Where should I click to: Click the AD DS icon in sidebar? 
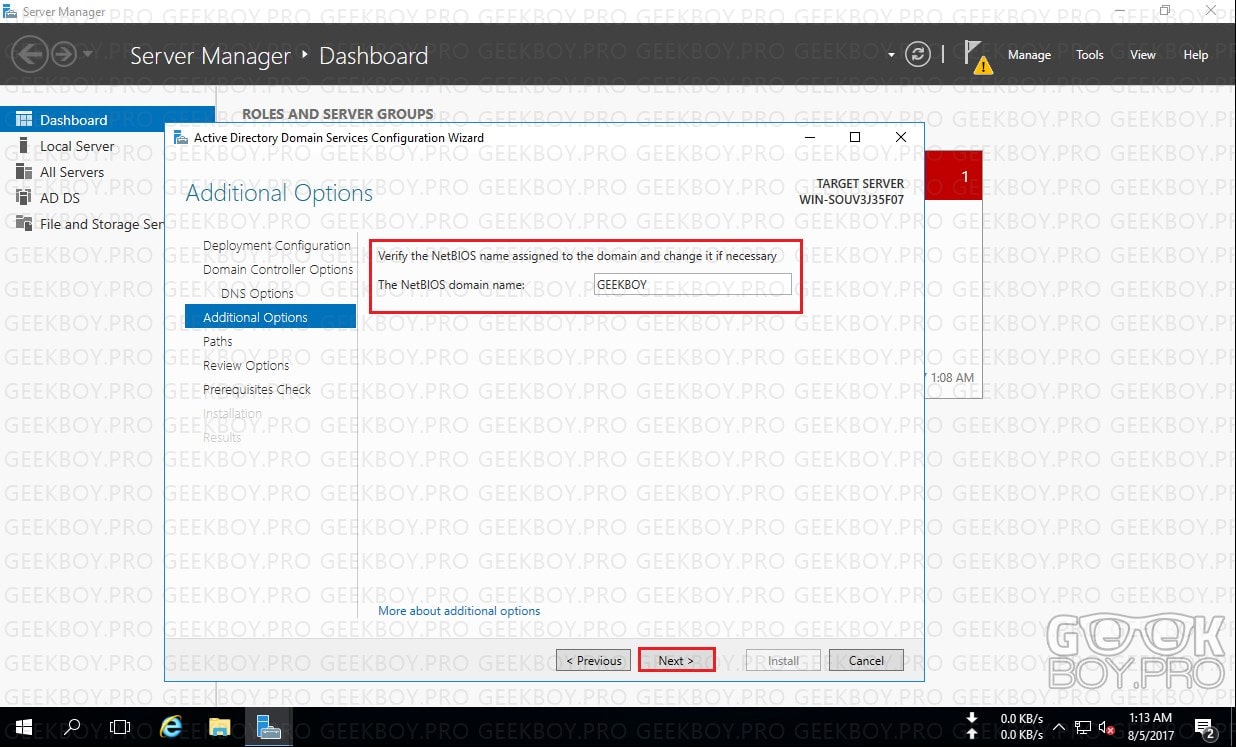[24, 198]
